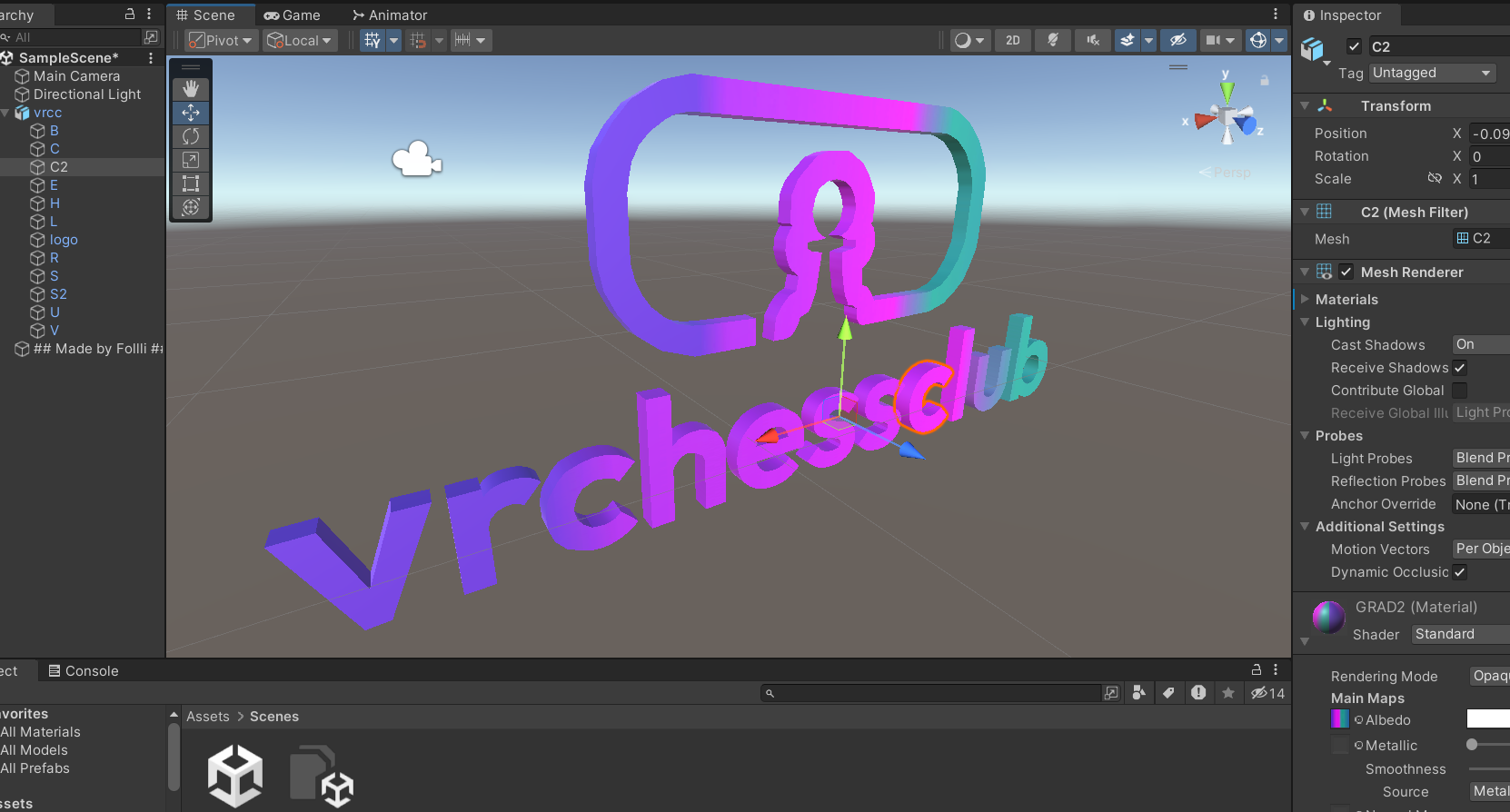This screenshot has width=1510, height=812.
Task: Open the gizmos dropdown arrow
Action: tap(1279, 40)
